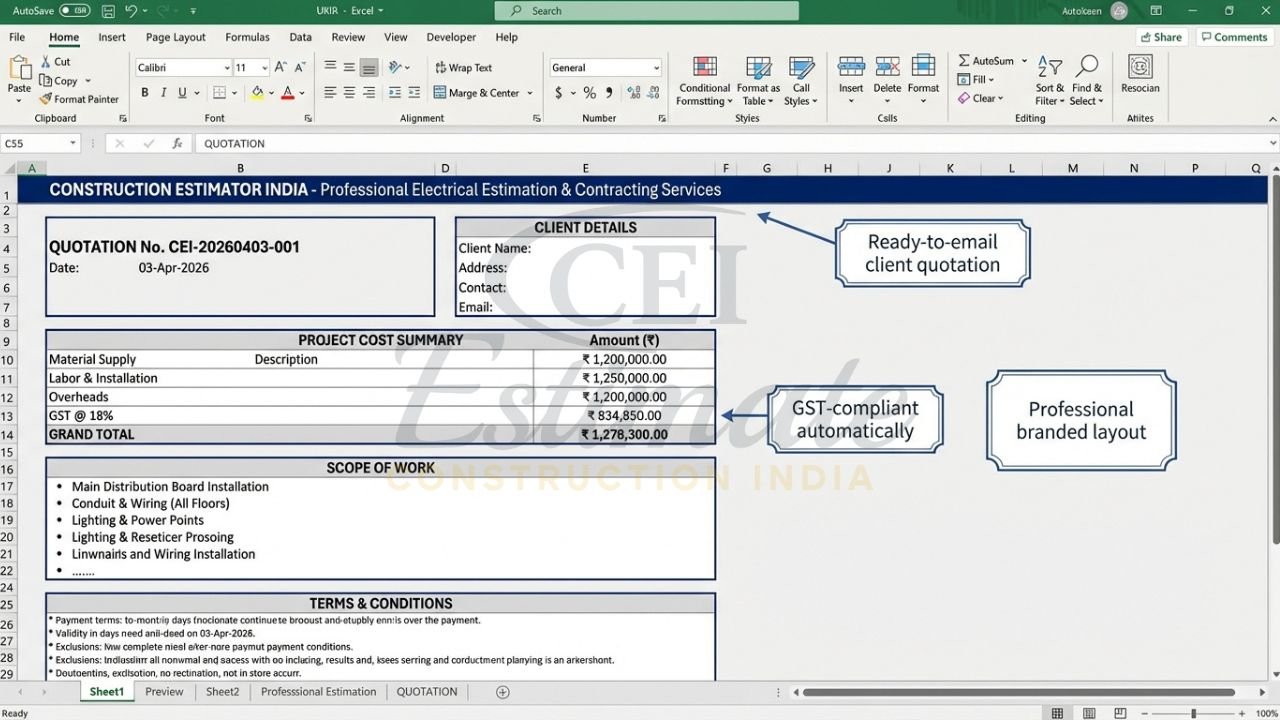This screenshot has height=720, width=1280.
Task: Click the Fill button in Editing group
Action: click(976, 80)
